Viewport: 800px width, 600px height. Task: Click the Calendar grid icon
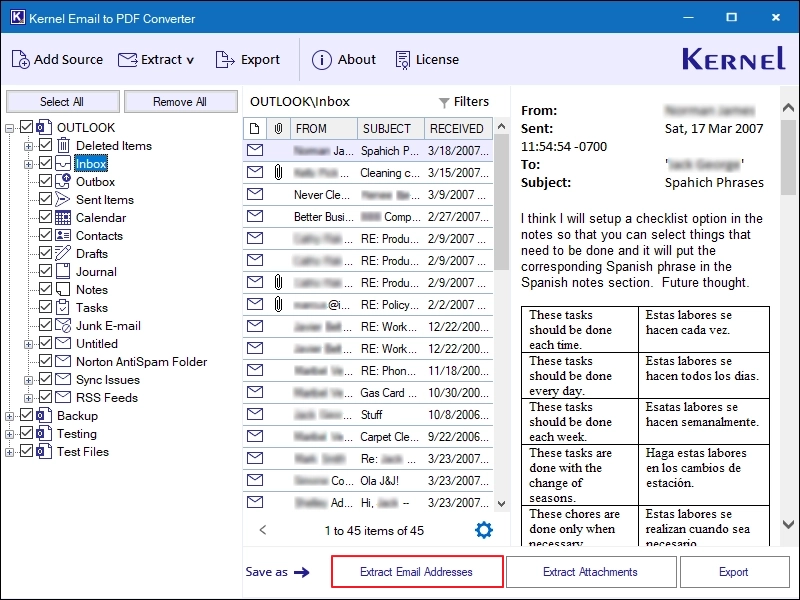(63, 218)
